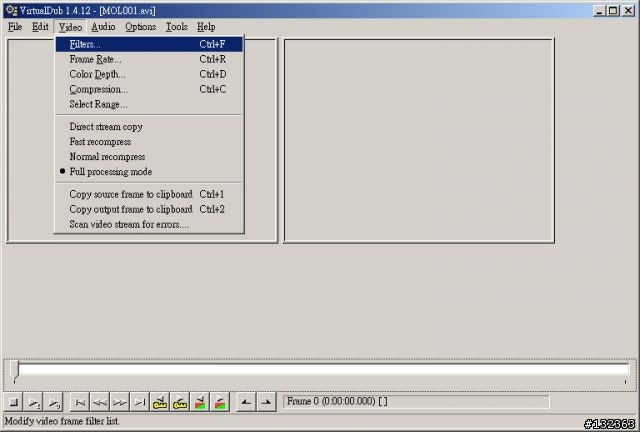Open the Tools menu

176,27
